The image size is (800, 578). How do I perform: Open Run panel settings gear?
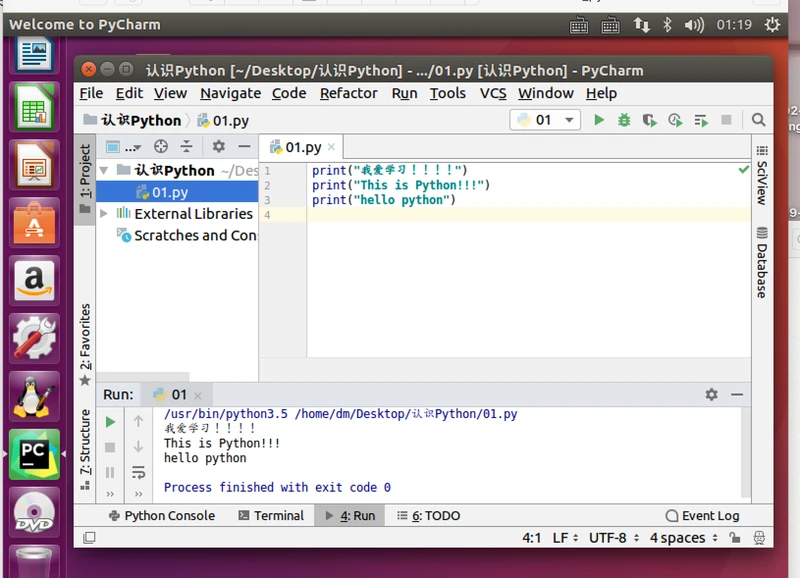[x=711, y=395]
